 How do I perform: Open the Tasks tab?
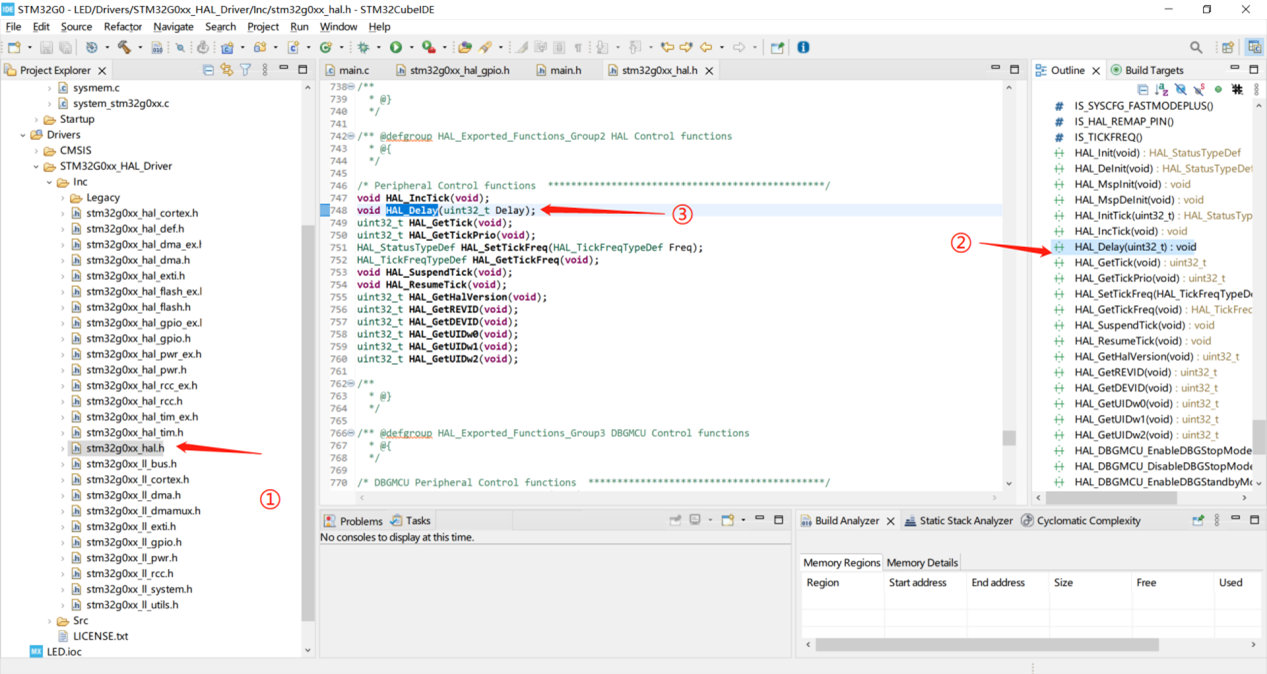pos(411,521)
